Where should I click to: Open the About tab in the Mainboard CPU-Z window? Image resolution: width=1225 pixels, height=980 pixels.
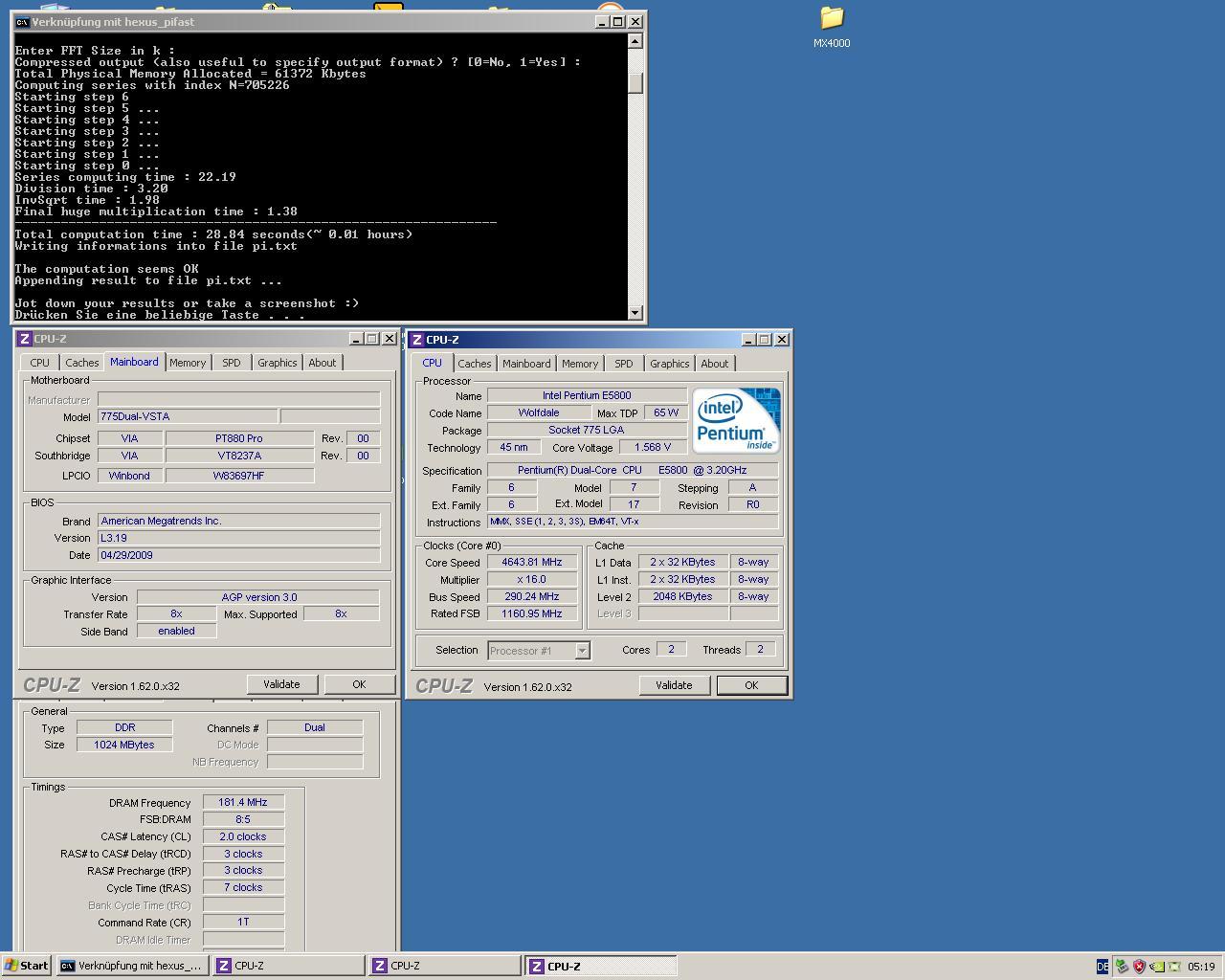tap(323, 363)
